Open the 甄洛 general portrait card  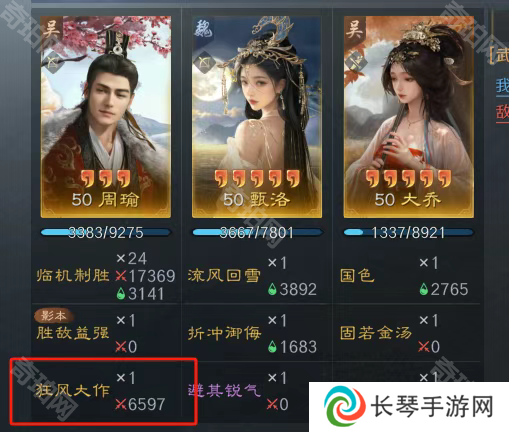click(x=257, y=117)
